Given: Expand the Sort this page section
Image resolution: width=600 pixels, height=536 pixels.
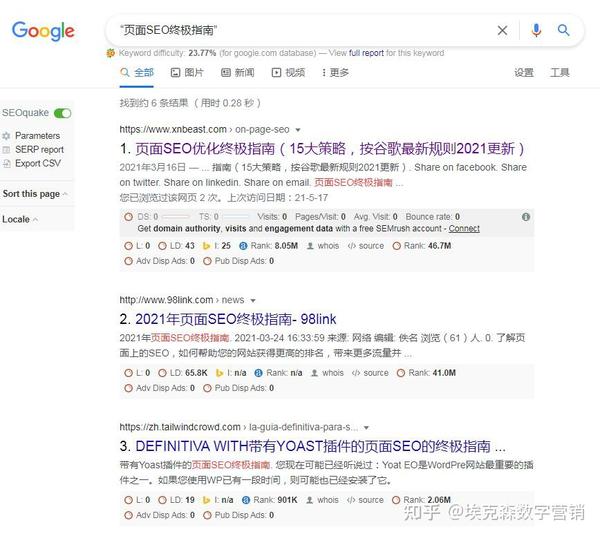Looking at the screenshot, I should point(35,194).
